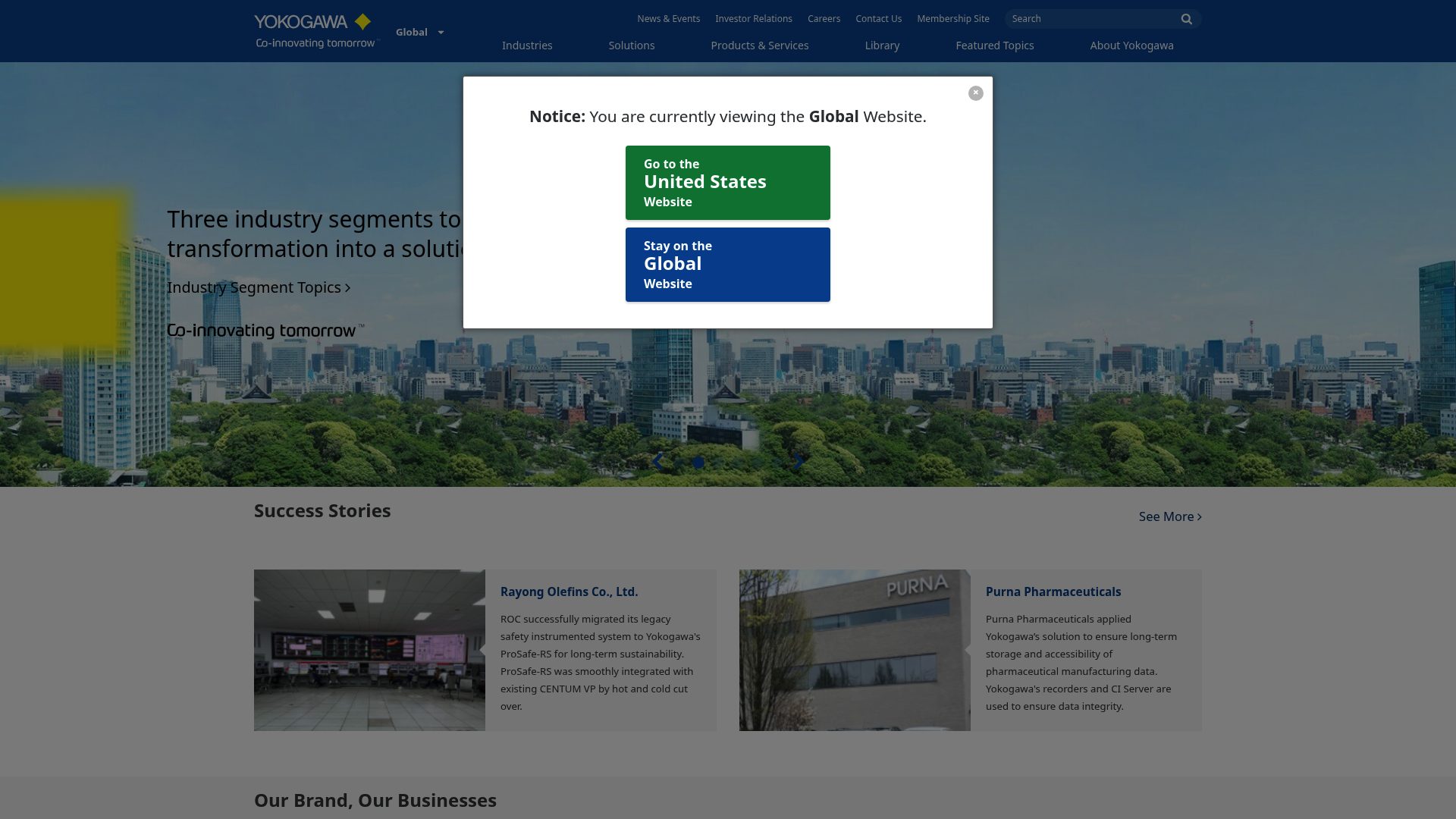The height and width of the screenshot is (819, 1456).
Task: Open the Solutions menu
Action: point(631,45)
